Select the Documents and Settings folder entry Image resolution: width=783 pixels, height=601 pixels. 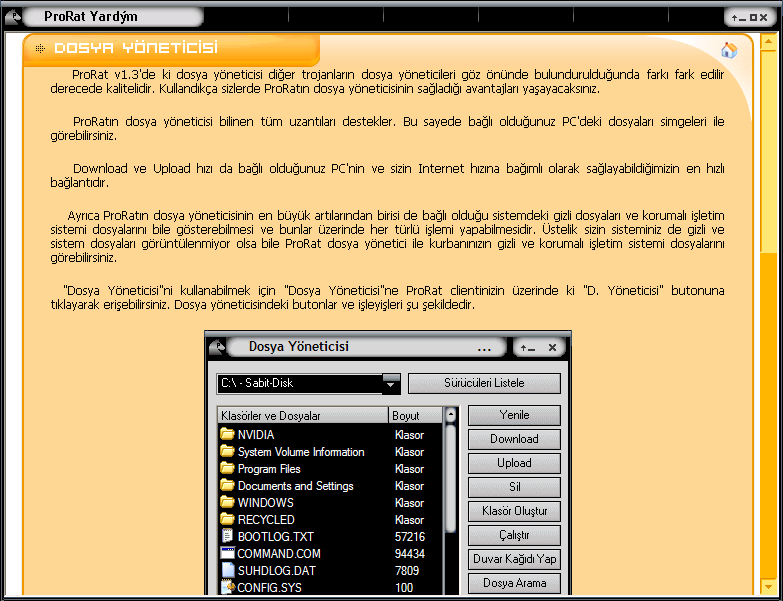click(295, 486)
